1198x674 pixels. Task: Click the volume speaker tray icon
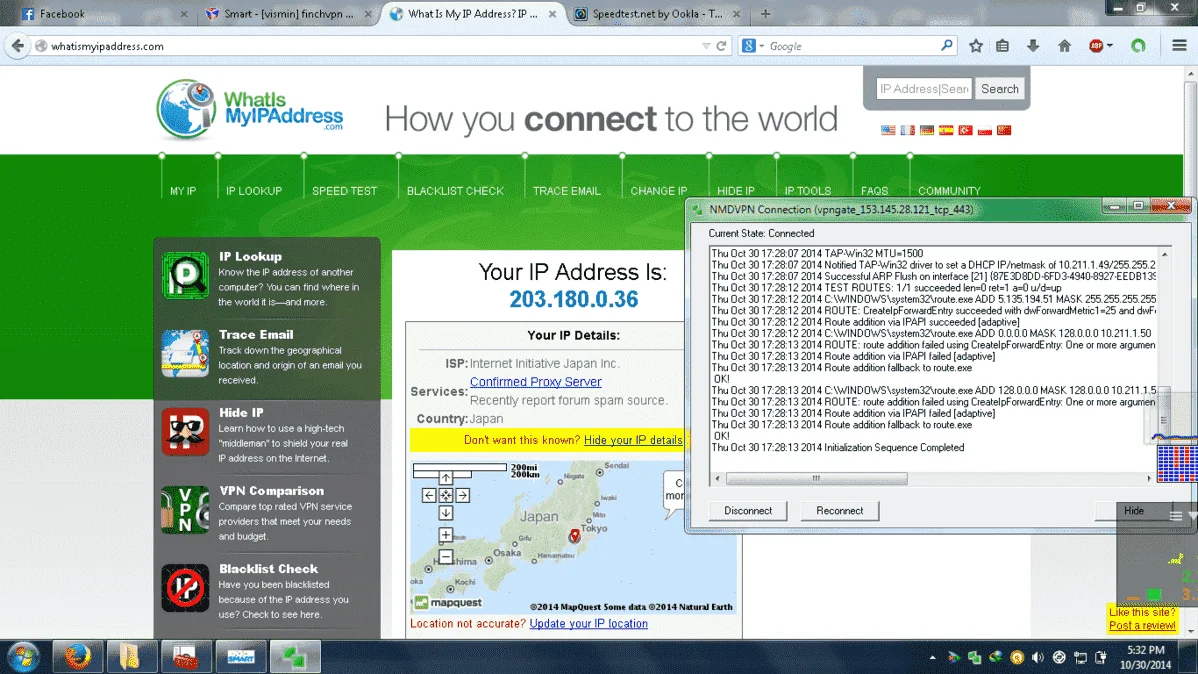(x=1037, y=657)
